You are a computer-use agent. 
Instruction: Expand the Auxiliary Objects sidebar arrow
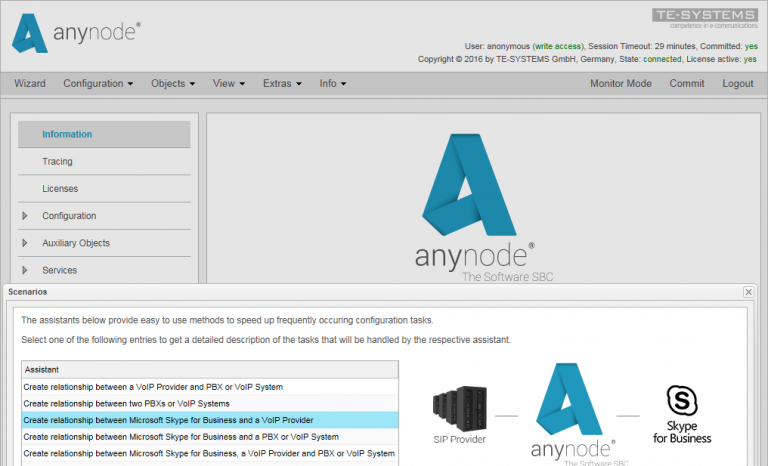pyautogui.click(x=24, y=243)
